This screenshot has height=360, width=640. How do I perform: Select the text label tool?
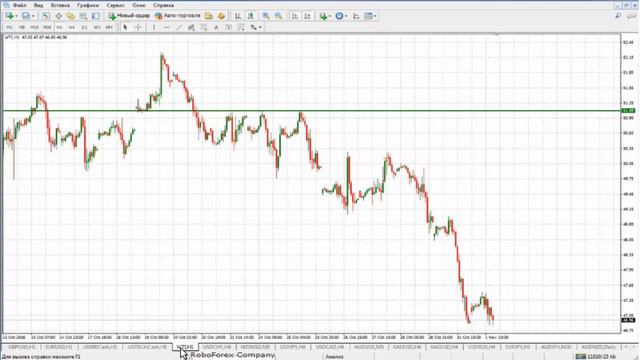229,27
